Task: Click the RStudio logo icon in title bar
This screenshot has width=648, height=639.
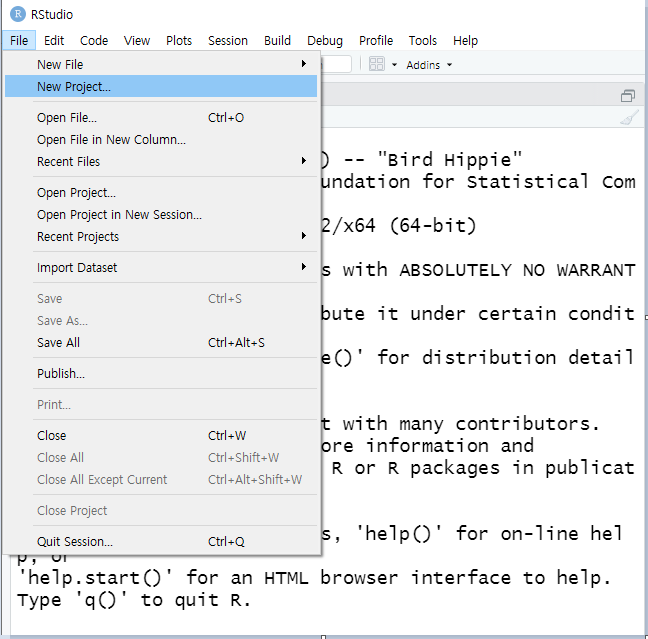Action: [x=18, y=14]
